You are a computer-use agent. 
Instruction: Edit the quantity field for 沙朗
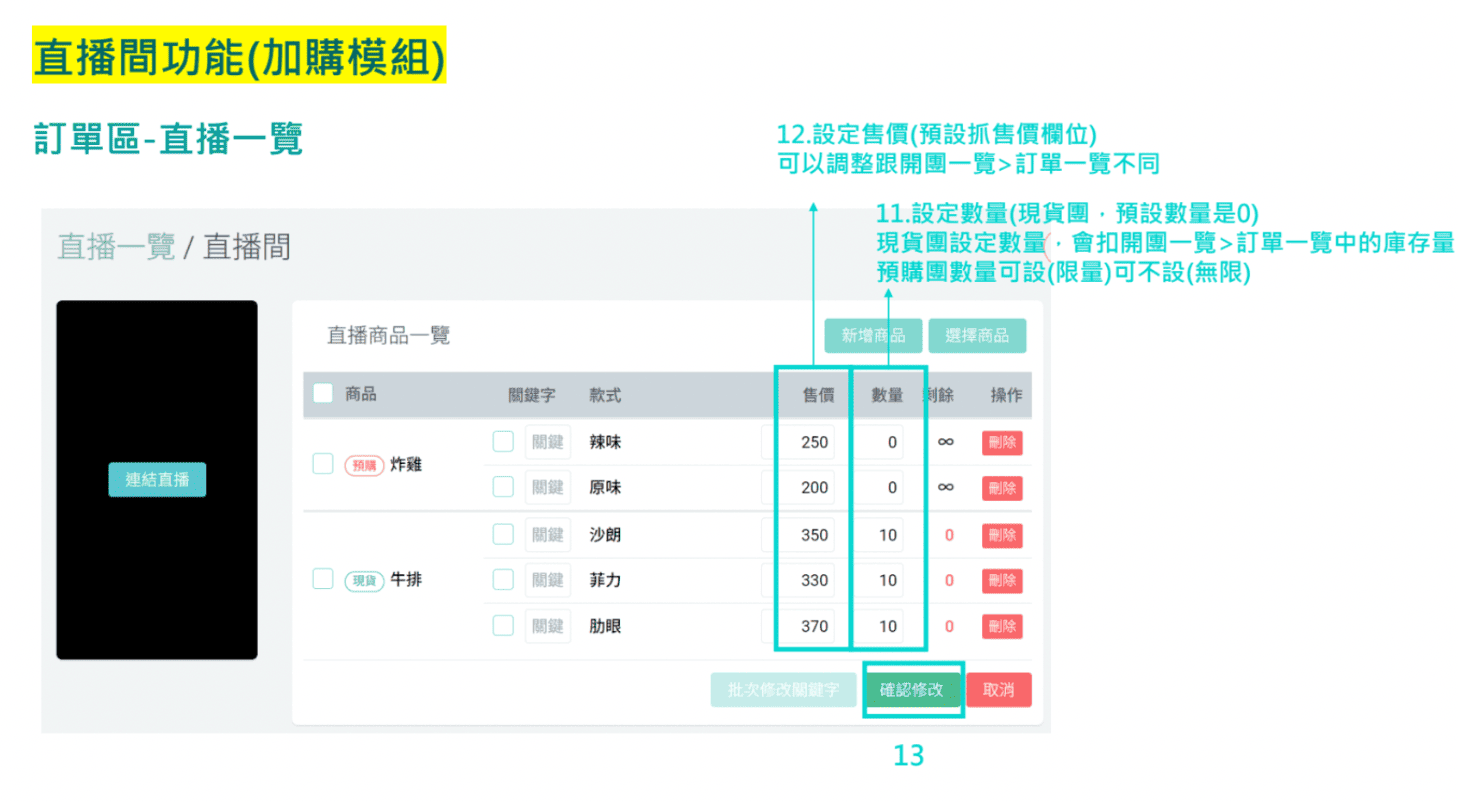point(880,535)
